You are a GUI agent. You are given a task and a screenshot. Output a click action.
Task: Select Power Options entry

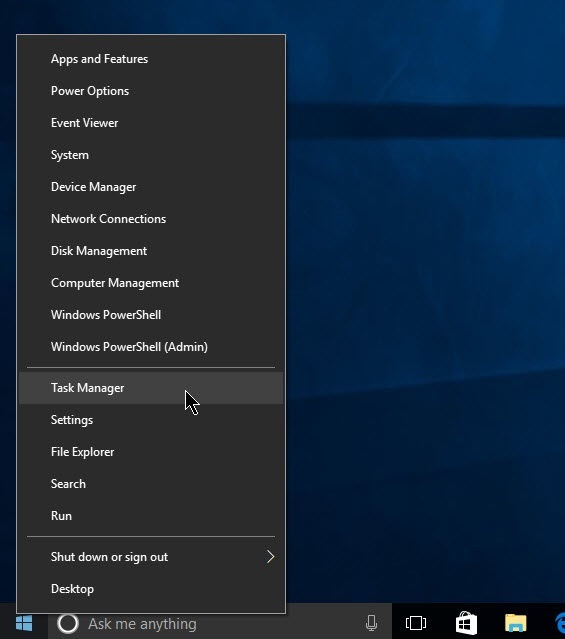tap(151, 91)
